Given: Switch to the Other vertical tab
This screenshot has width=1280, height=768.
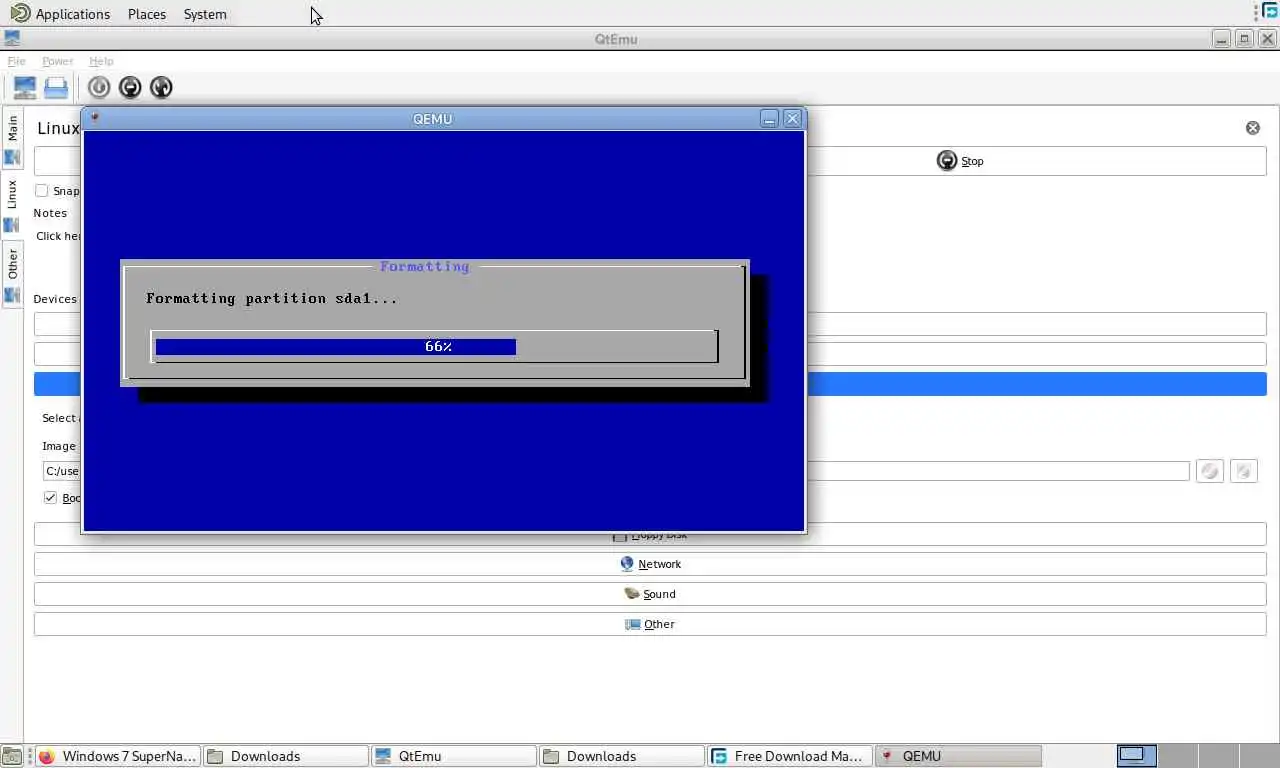Looking at the screenshot, I should pyautogui.click(x=12, y=274).
